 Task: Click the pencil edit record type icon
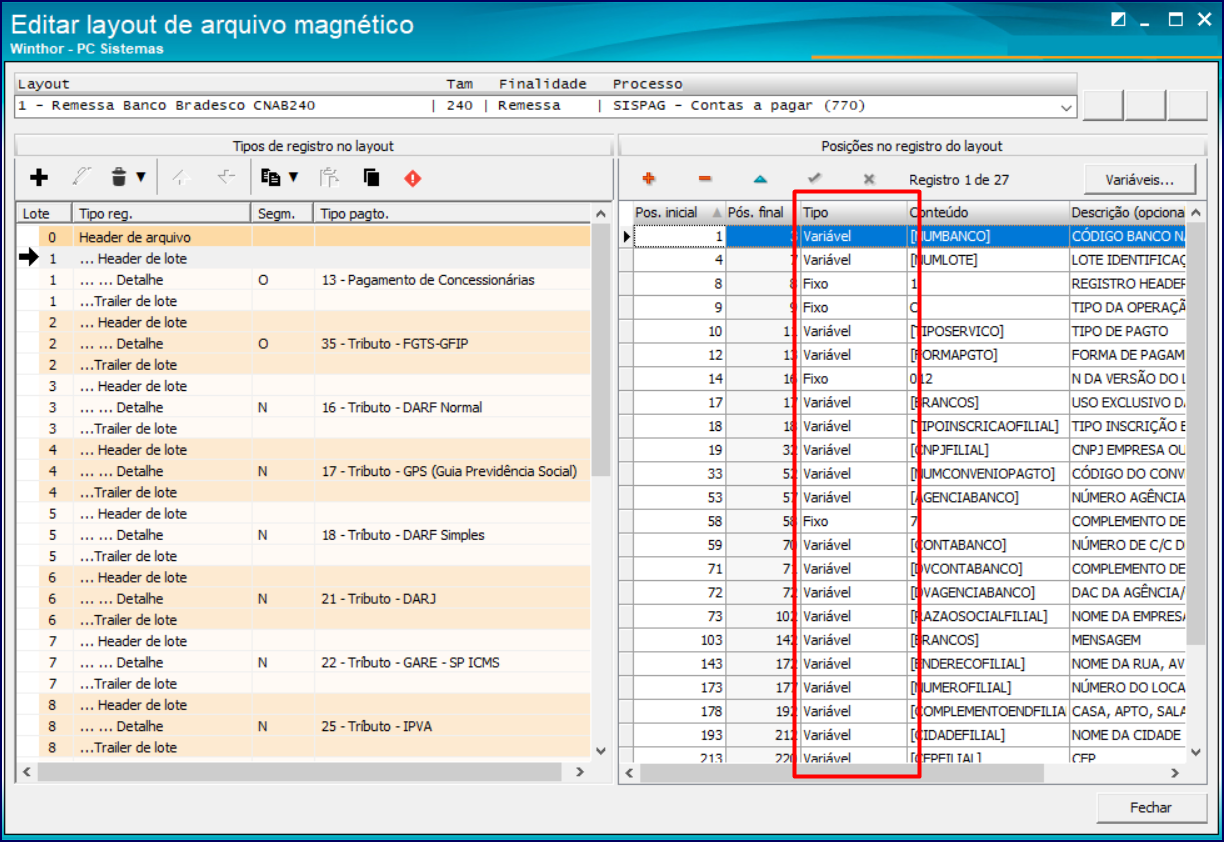tap(80, 178)
